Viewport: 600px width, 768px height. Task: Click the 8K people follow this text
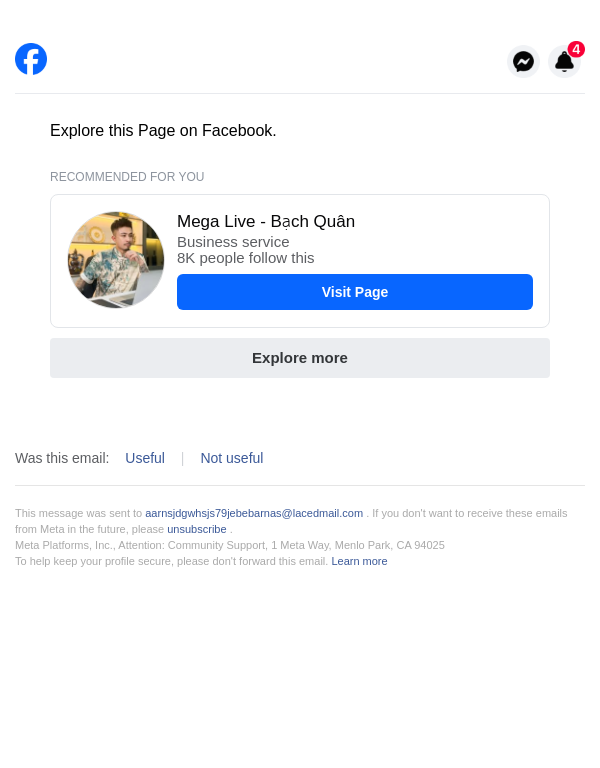pyautogui.click(x=246, y=258)
